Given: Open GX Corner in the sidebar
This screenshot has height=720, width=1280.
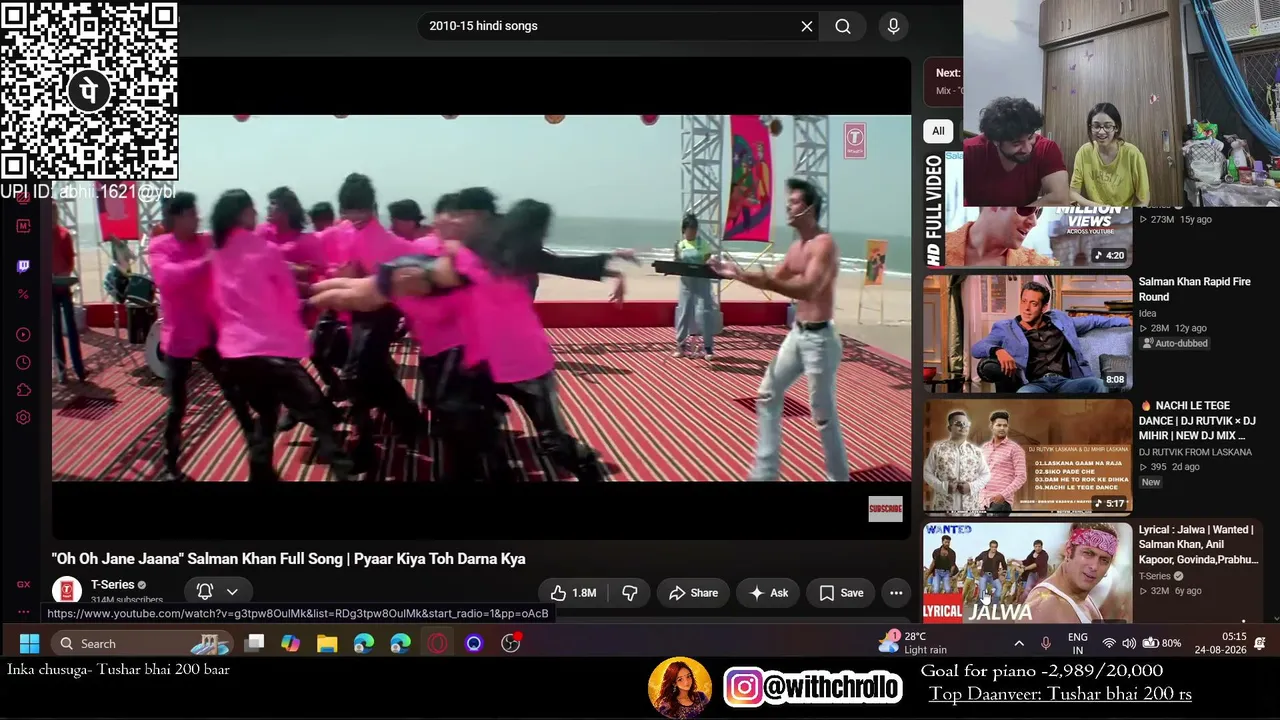Looking at the screenshot, I should pyautogui.click(x=23, y=584).
